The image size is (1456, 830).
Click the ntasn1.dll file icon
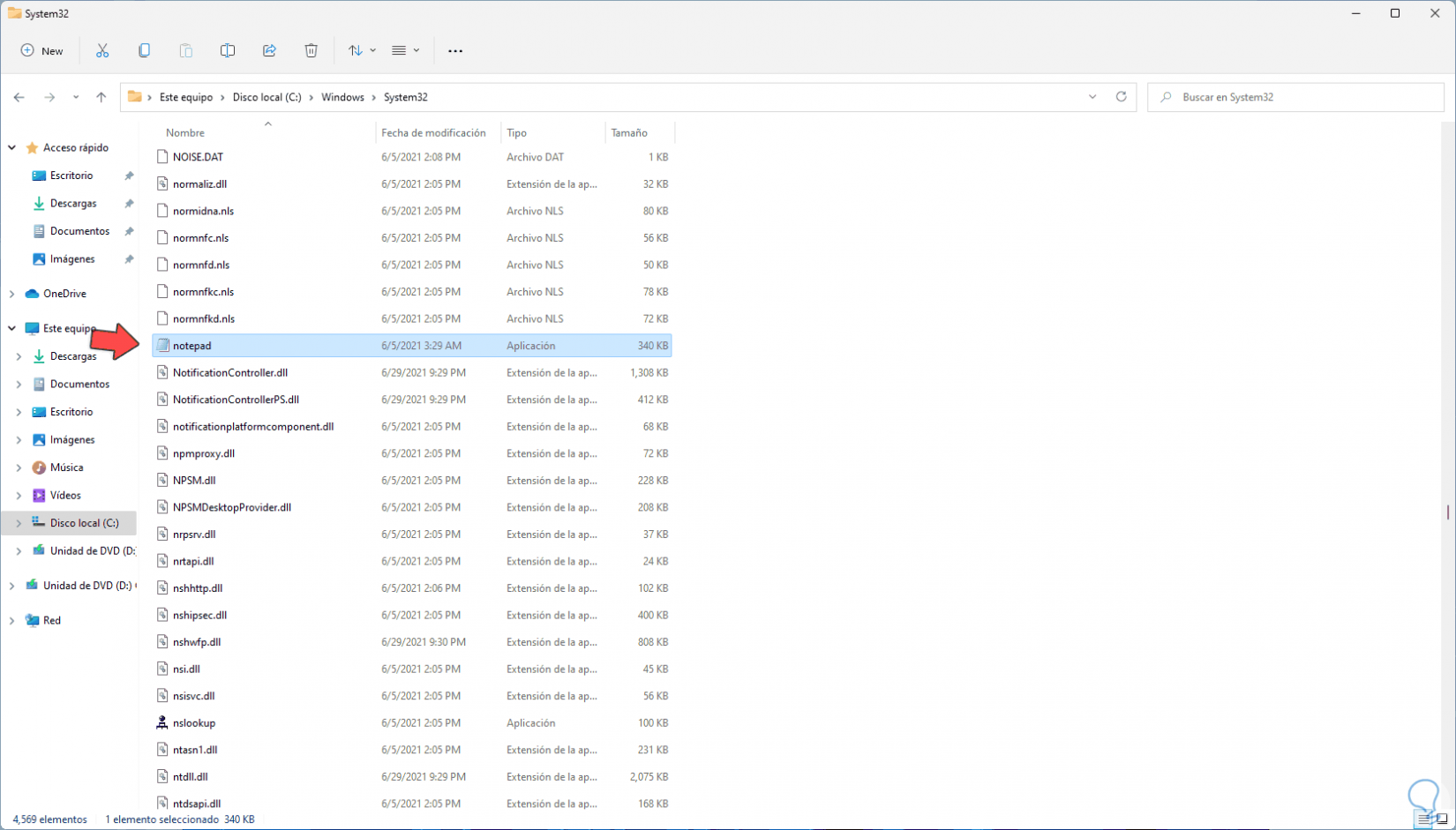[162, 750]
